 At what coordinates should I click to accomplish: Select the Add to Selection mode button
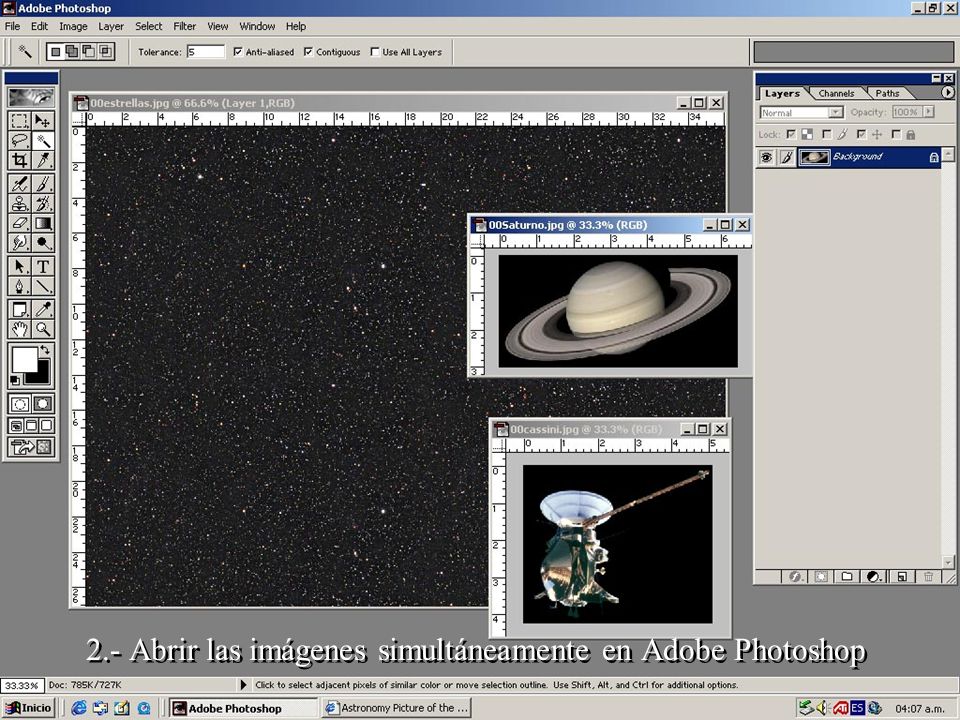72,51
